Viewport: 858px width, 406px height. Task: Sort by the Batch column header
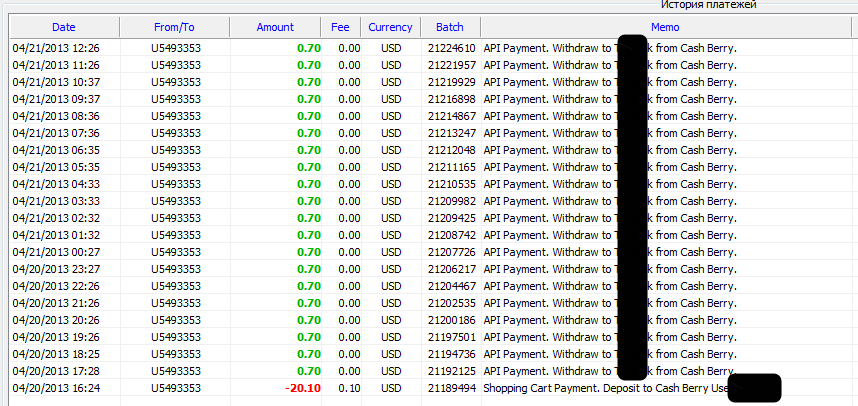[x=449, y=28]
